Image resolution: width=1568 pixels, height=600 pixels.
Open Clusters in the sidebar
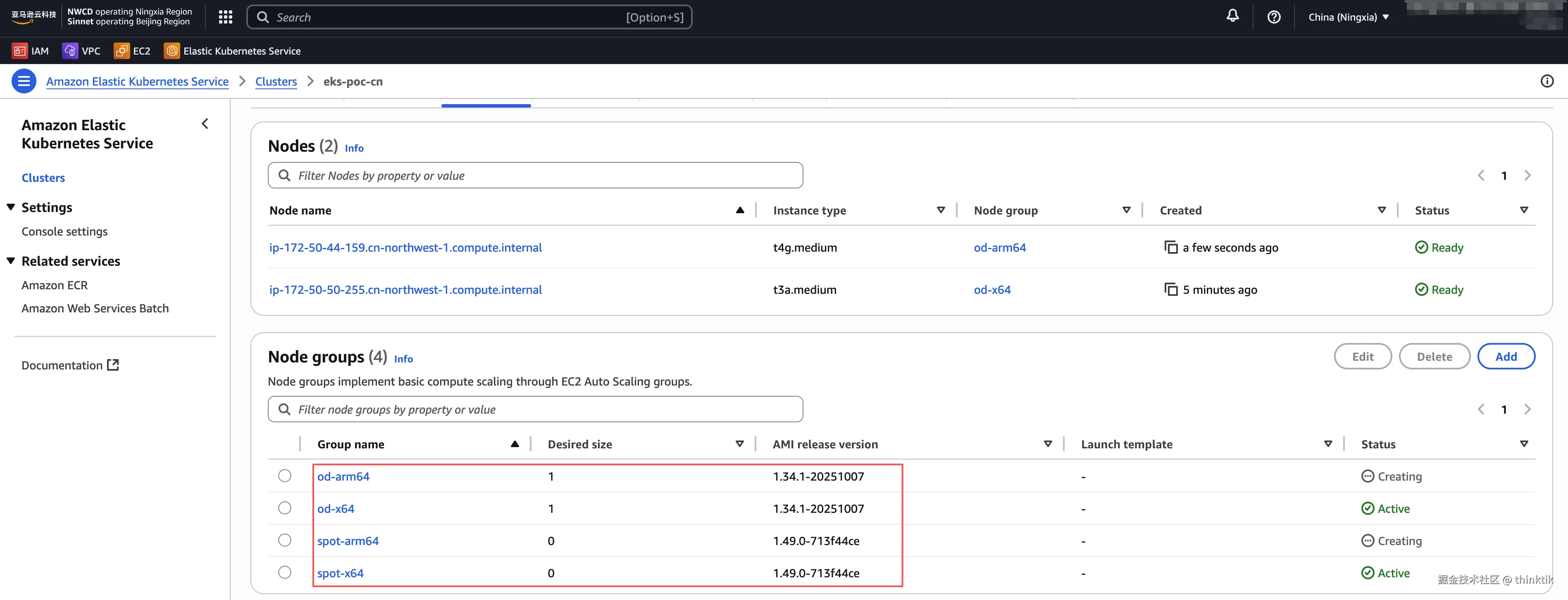(x=43, y=178)
